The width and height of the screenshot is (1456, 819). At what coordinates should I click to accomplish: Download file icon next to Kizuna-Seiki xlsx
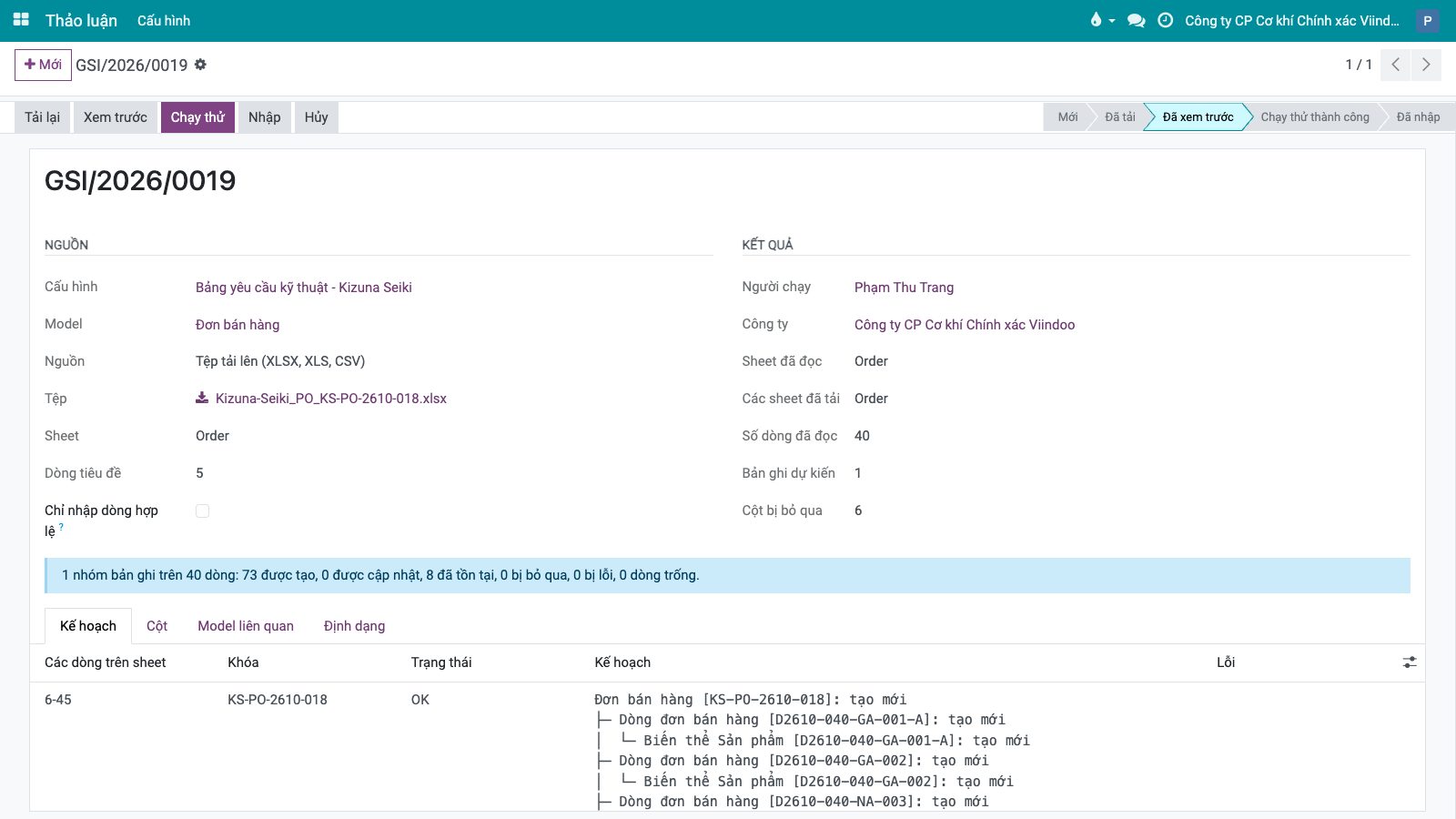tap(202, 398)
